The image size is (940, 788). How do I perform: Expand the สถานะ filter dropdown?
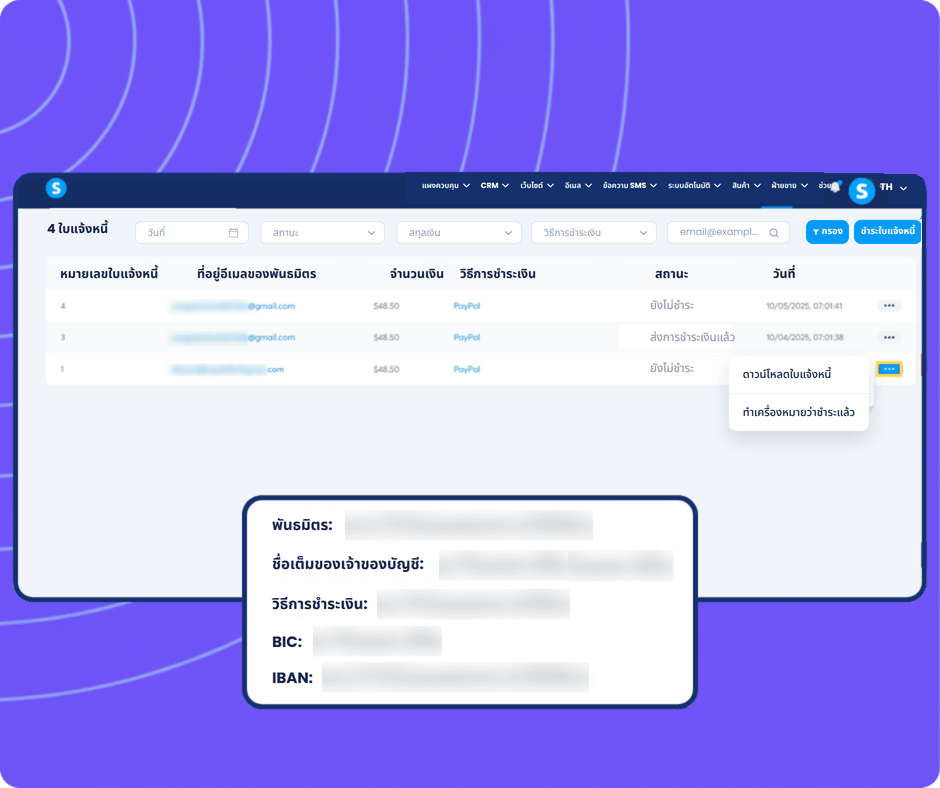(323, 233)
